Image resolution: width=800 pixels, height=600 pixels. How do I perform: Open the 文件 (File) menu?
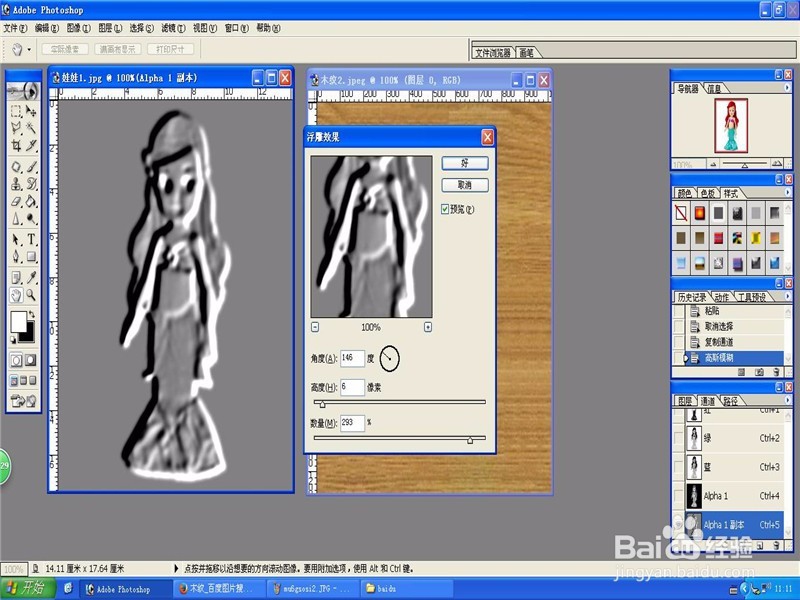click(15, 28)
